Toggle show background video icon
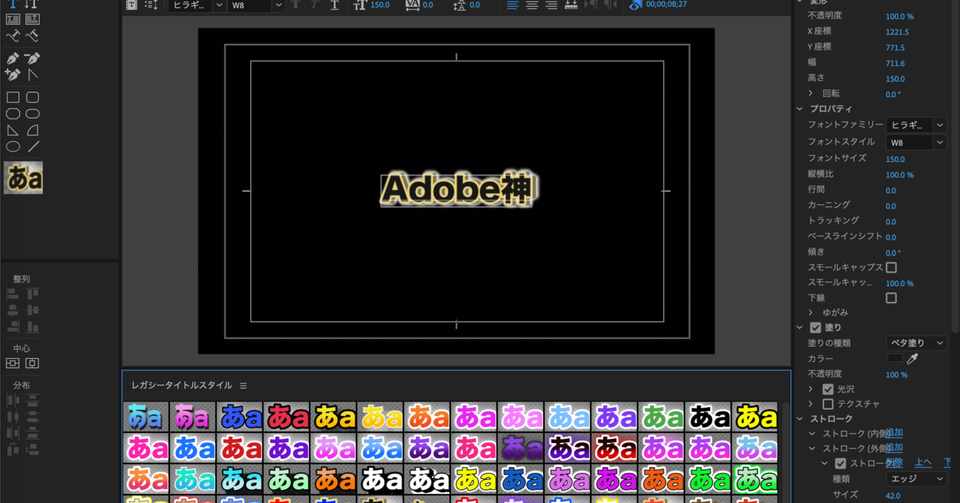The image size is (960, 503). click(636, 5)
